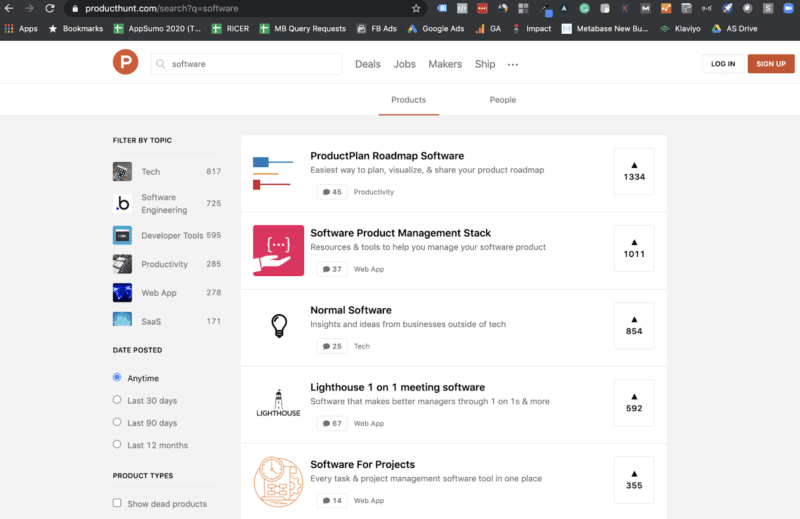Upvote Software Product Management Stack
The width and height of the screenshot is (800, 519).
click(x=634, y=249)
